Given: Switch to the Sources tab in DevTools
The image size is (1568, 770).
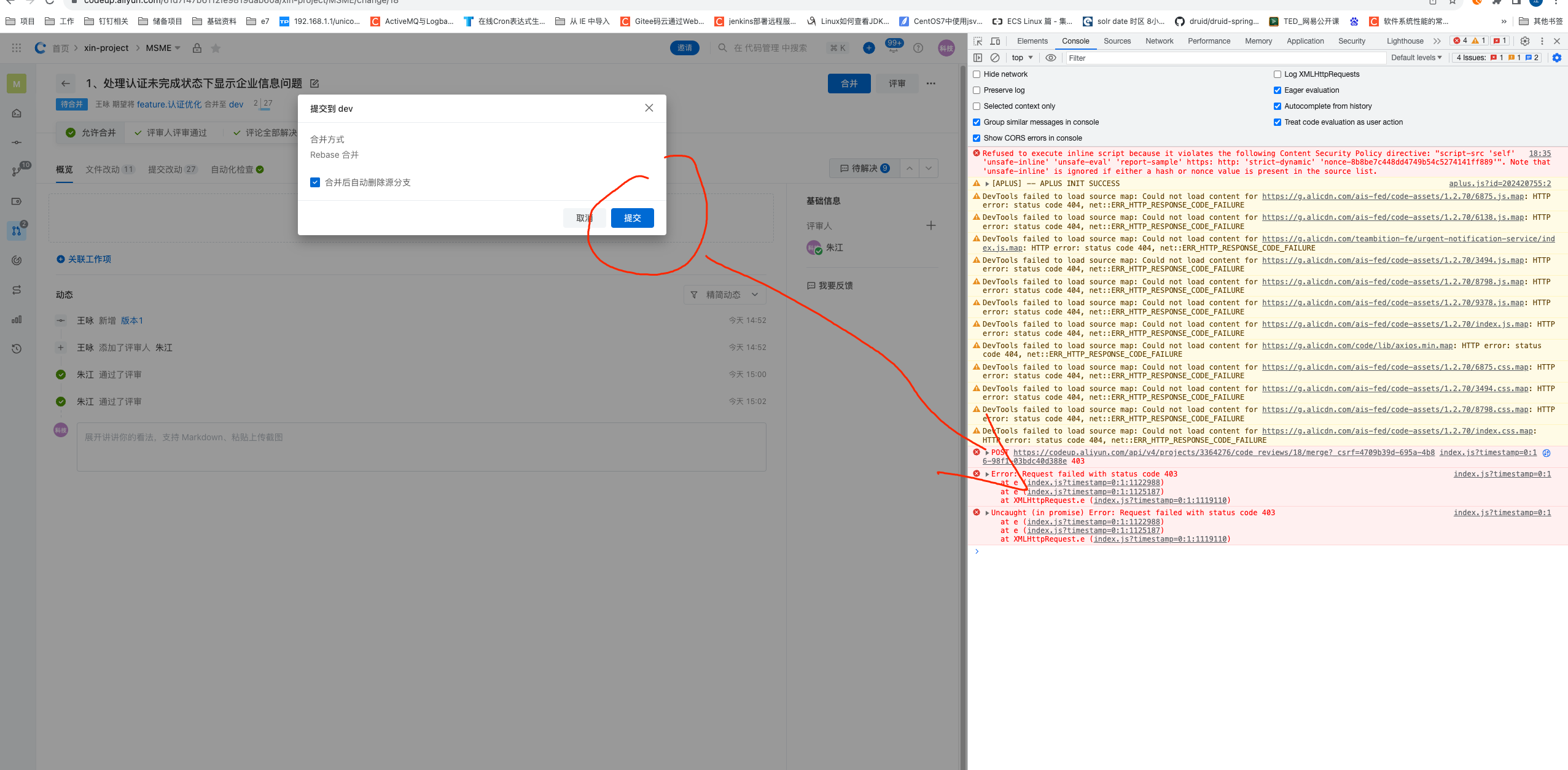Looking at the screenshot, I should tap(1117, 41).
